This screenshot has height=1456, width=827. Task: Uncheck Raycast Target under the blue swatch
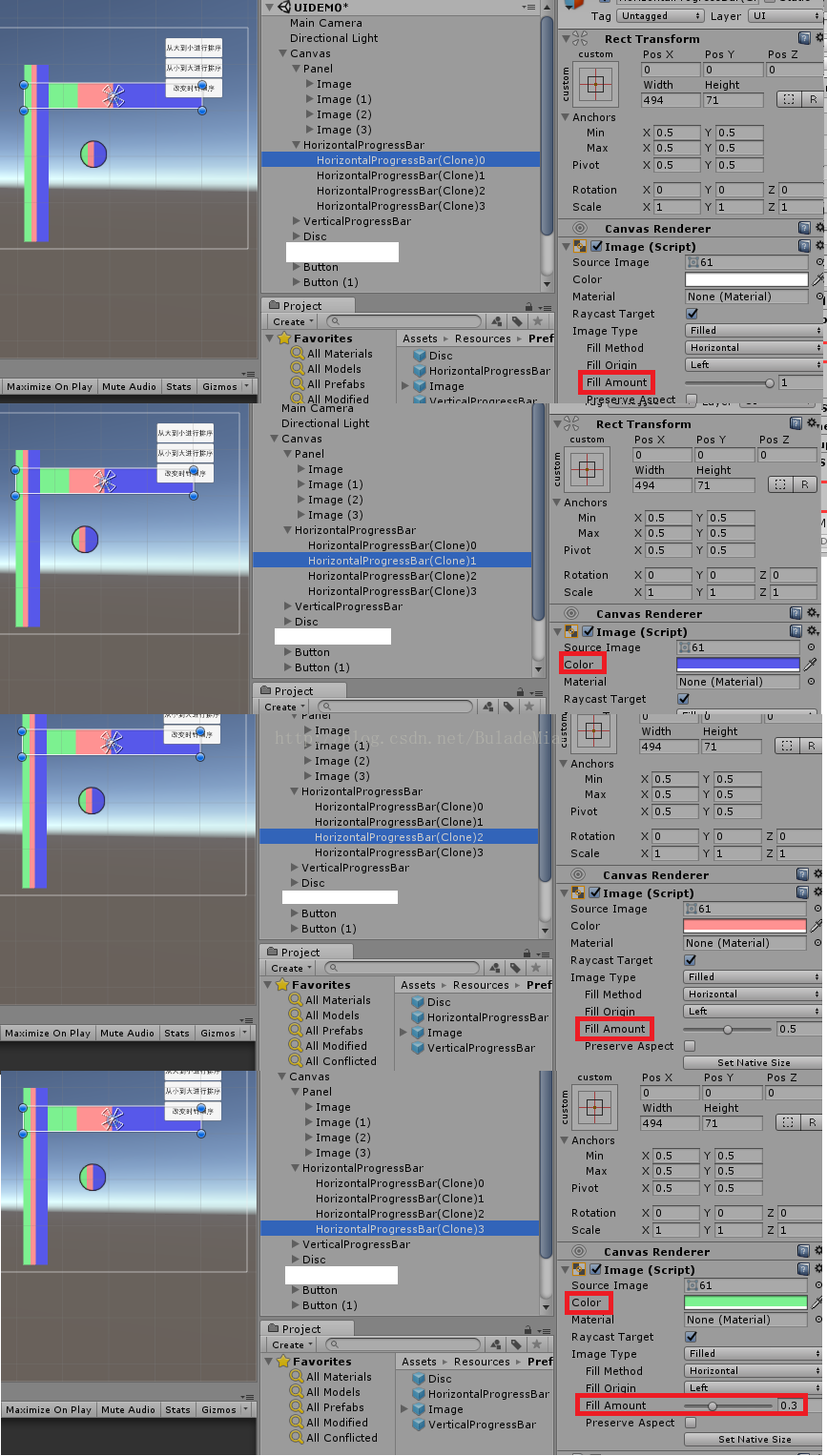pyautogui.click(x=683, y=699)
